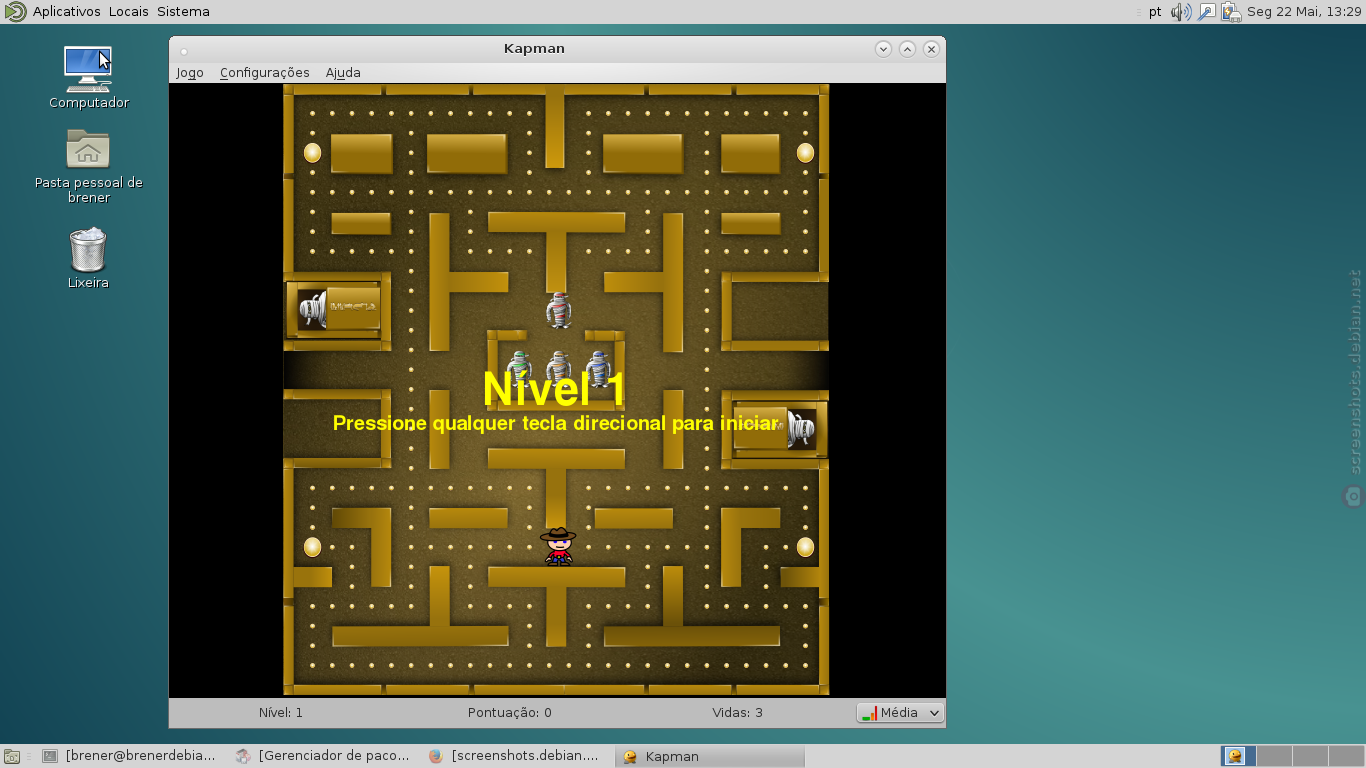Switch to Gerenciador de pacotes taskbar item
Screen dimensions: 1366x768
pyautogui.click(x=322, y=756)
